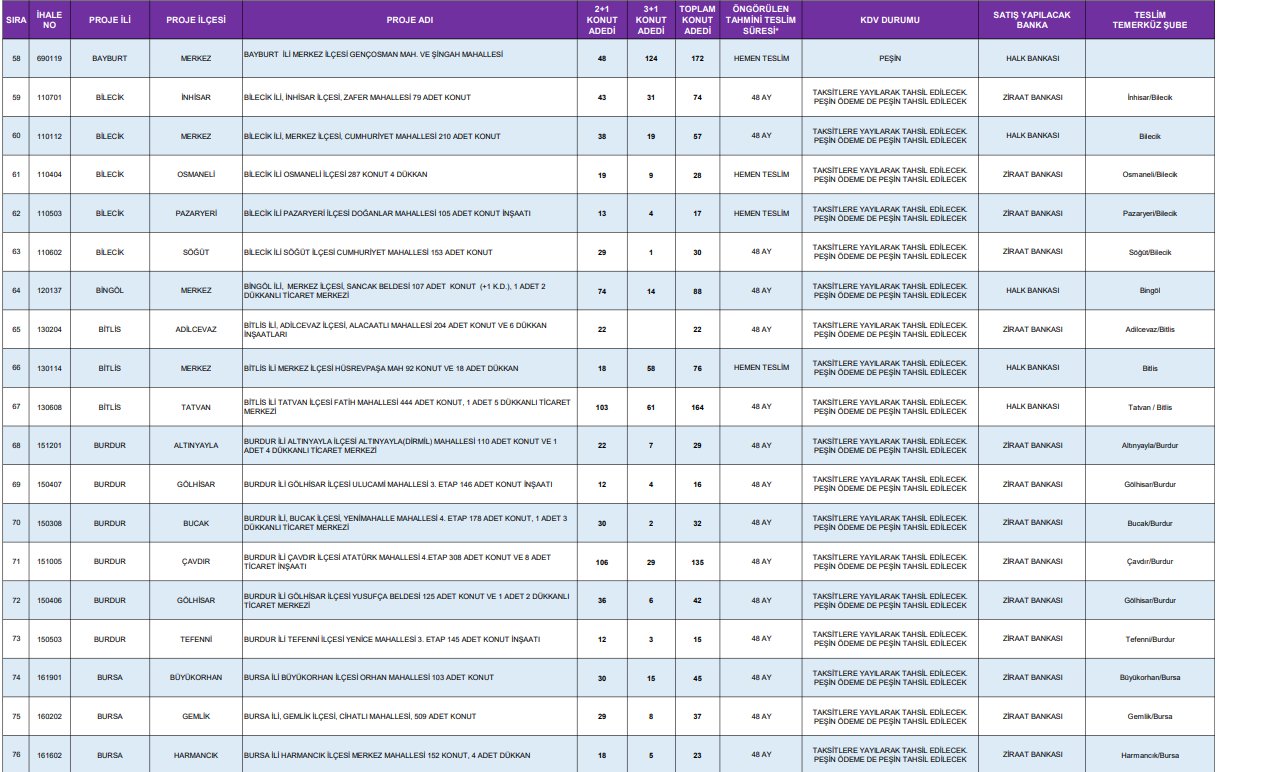The image size is (1280, 772).
Task: Select ihale number 161901
Action: click(x=49, y=677)
